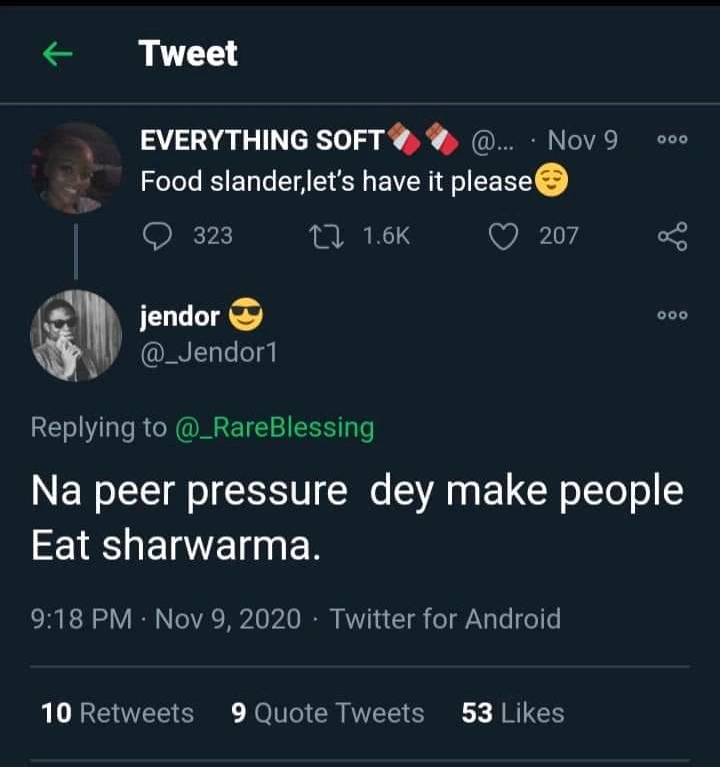Open the Twitter for Android source link

point(445,619)
